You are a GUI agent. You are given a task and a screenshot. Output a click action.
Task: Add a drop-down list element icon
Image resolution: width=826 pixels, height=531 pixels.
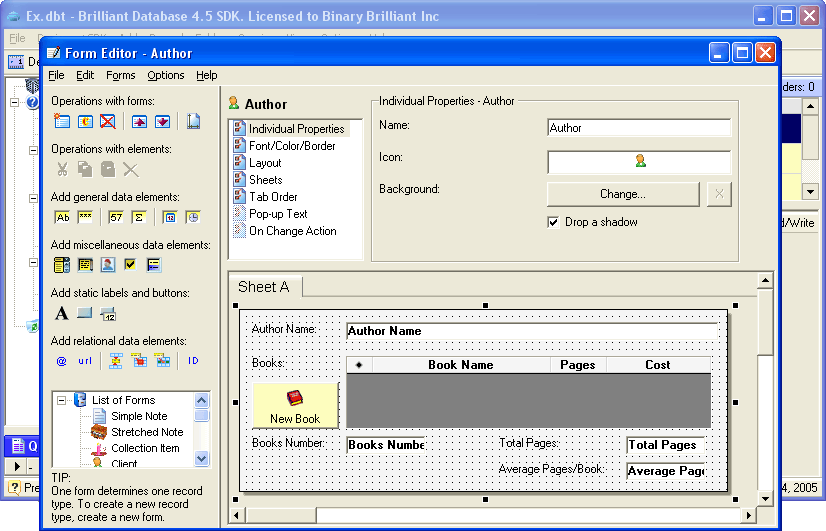(x=154, y=265)
